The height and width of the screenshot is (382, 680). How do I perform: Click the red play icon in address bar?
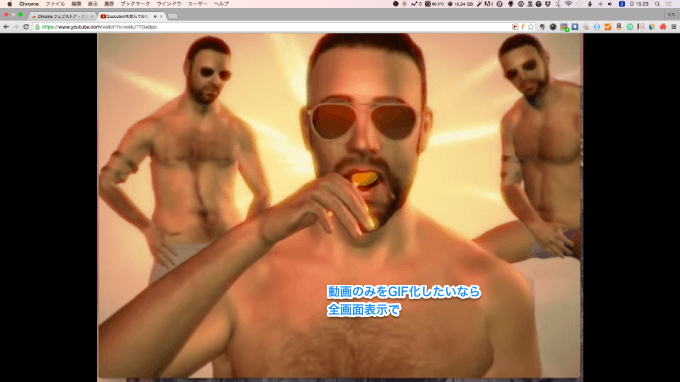click(515, 27)
